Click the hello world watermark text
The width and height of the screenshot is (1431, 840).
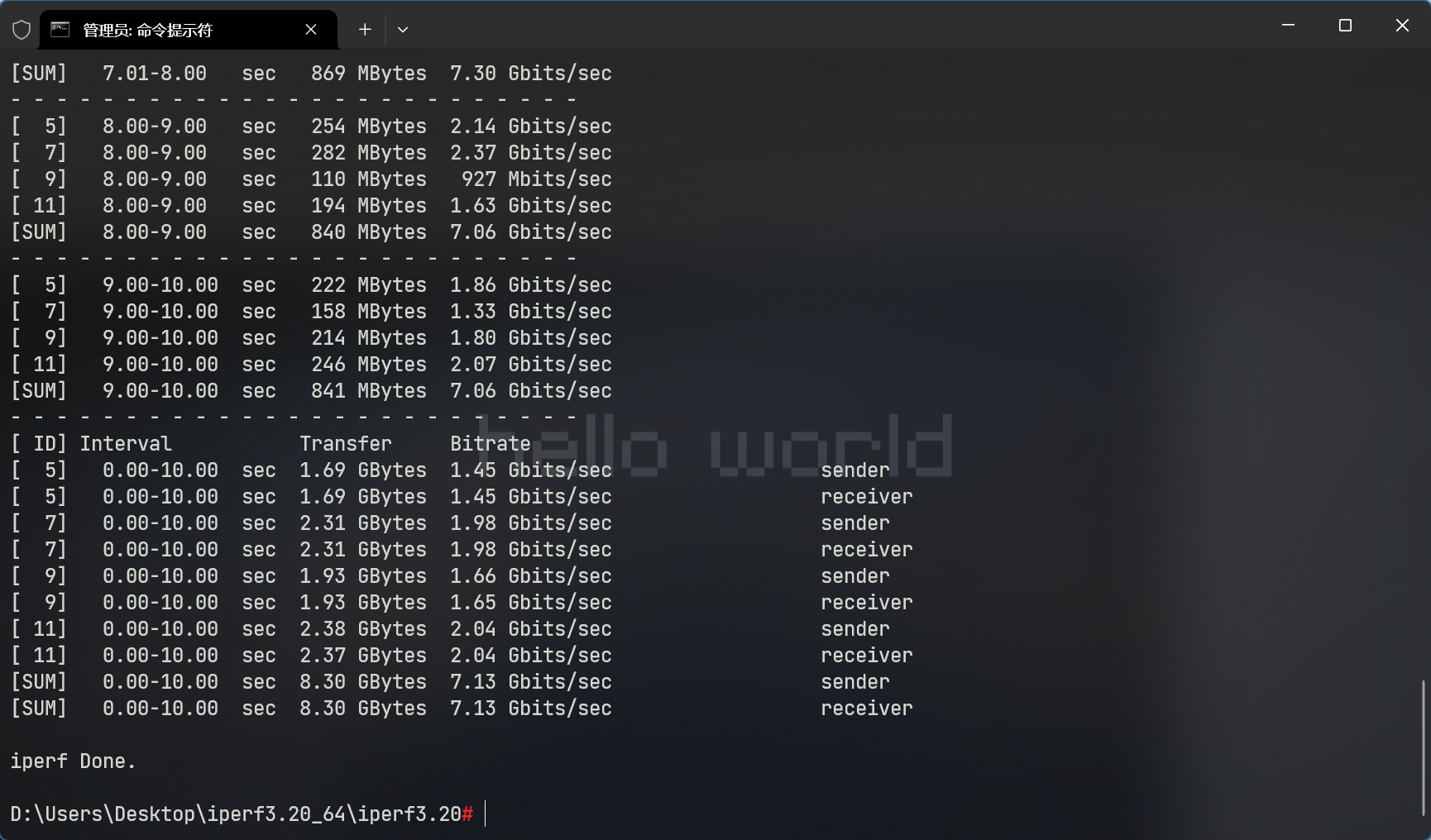tap(715, 447)
